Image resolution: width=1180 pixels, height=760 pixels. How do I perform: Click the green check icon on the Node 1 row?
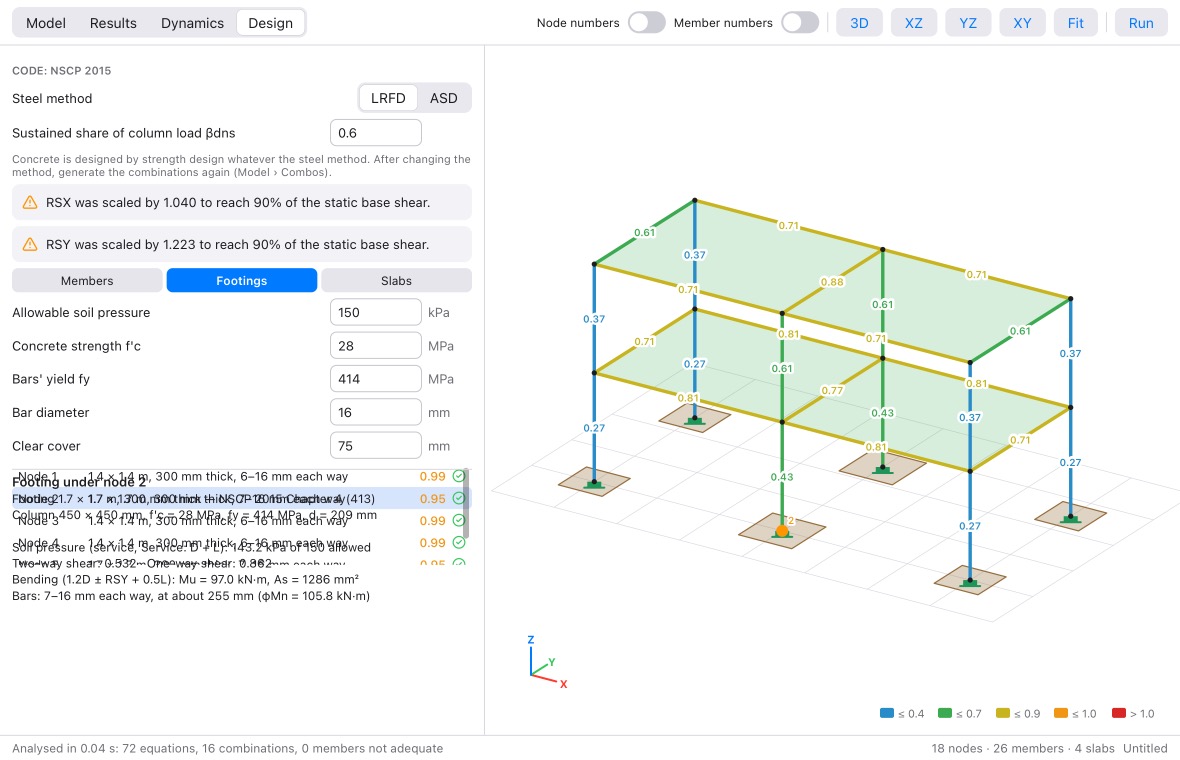coord(459,476)
